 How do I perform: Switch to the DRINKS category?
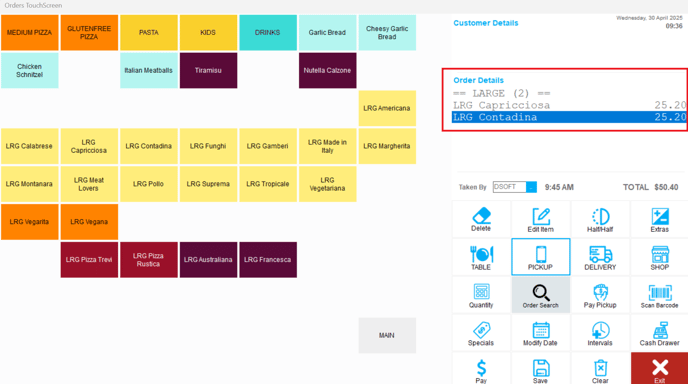click(268, 32)
